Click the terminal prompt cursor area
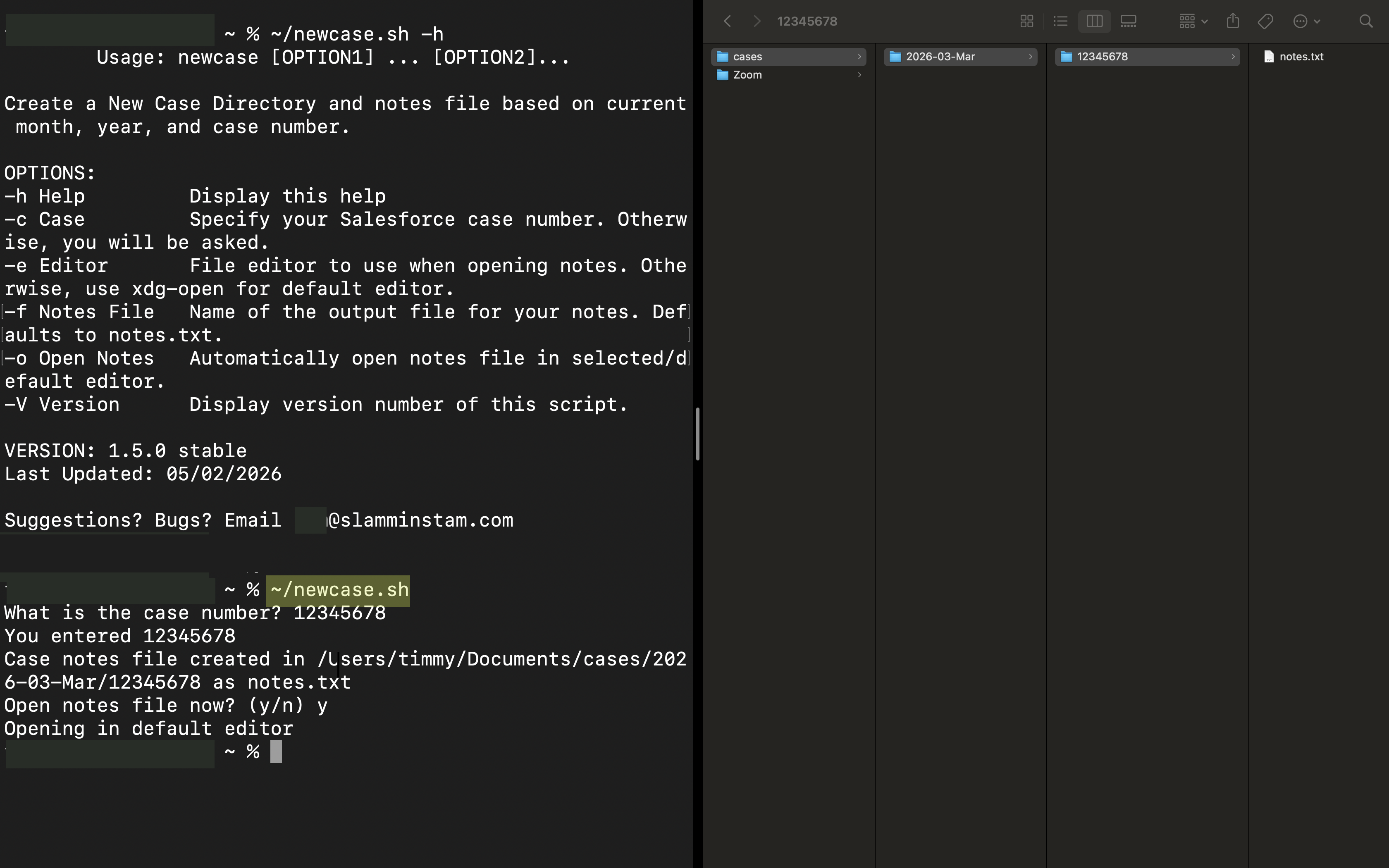Screen dimensions: 1389x868 click(276, 751)
